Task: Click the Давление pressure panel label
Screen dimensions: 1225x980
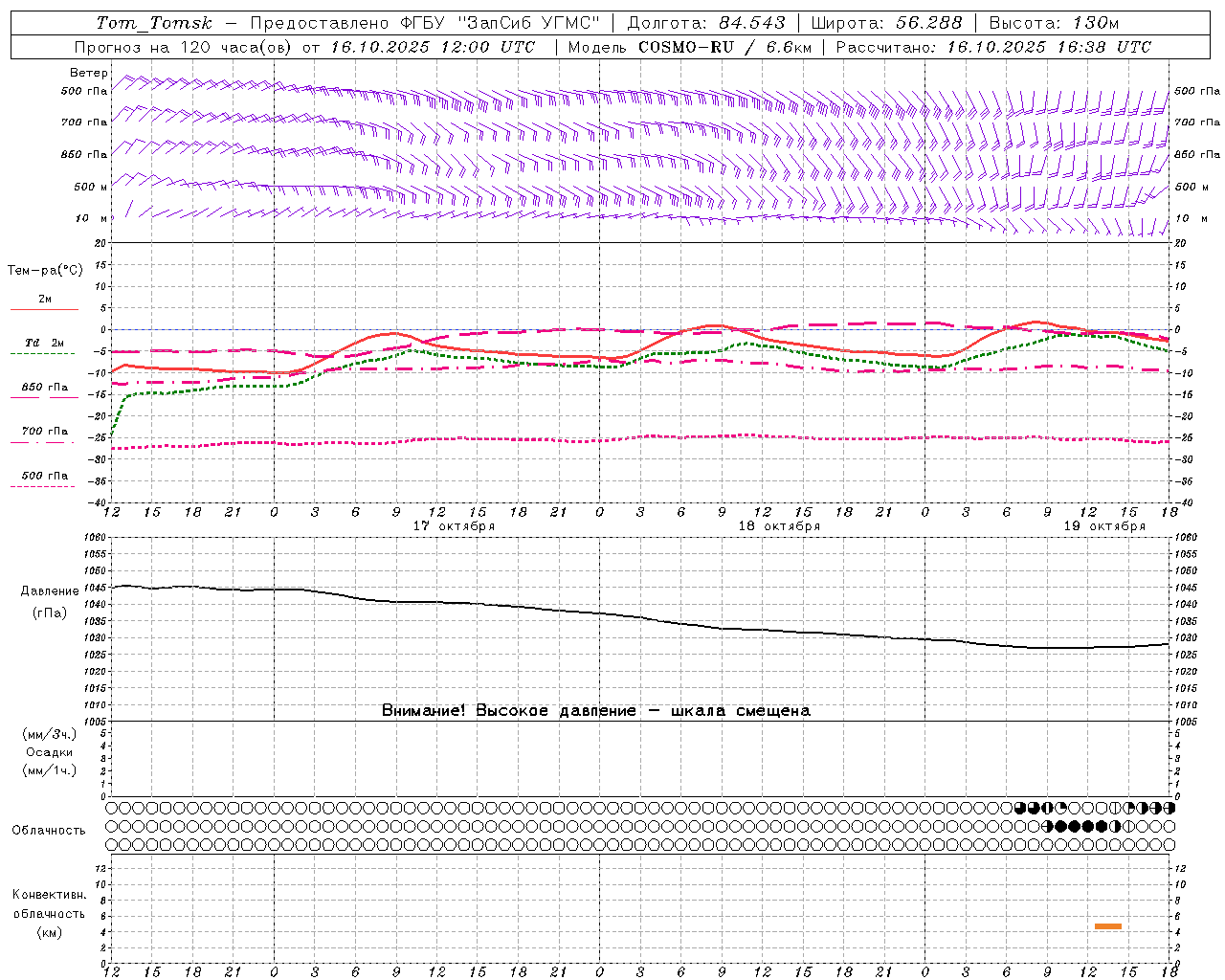Action: [x=50, y=591]
